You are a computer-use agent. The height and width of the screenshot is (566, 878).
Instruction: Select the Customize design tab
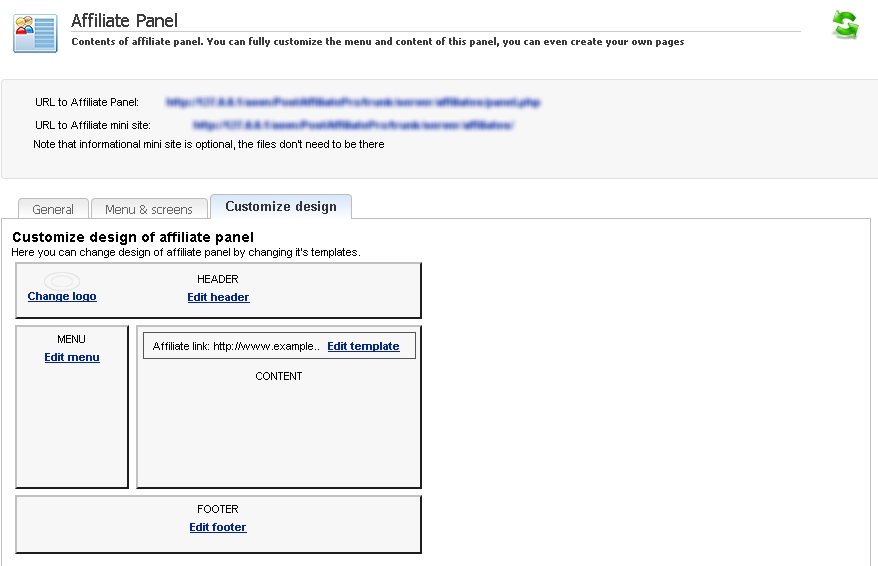[281, 207]
